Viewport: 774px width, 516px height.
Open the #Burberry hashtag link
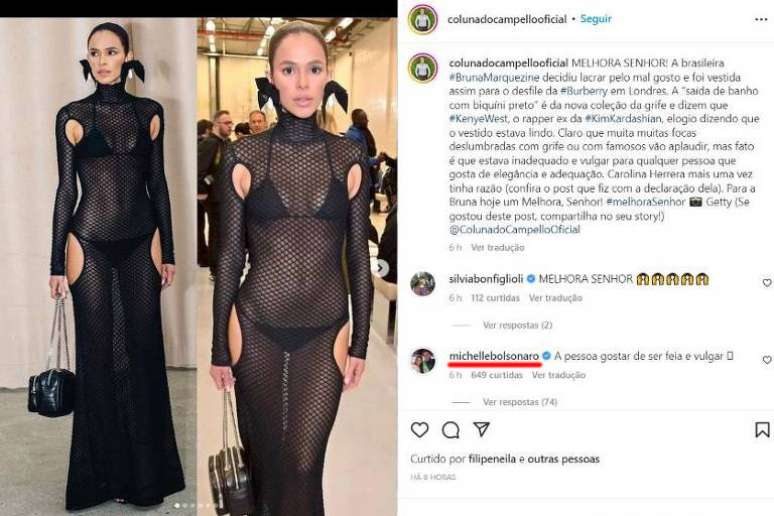point(584,91)
